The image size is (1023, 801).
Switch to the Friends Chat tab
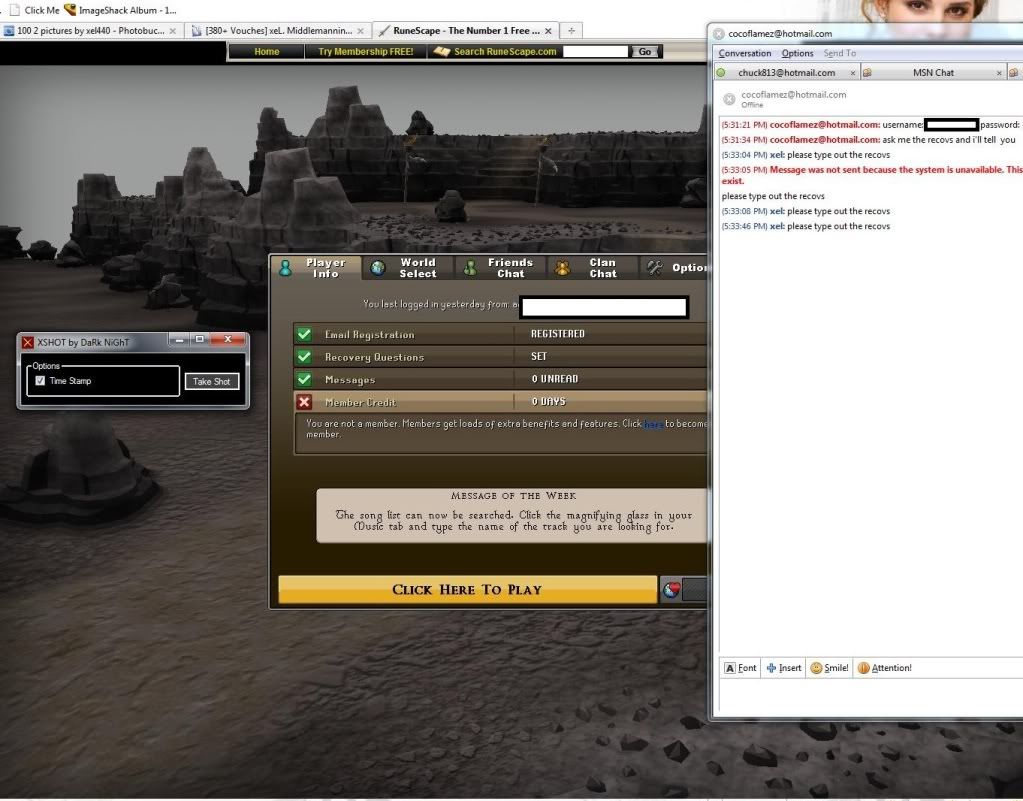tap(501, 268)
